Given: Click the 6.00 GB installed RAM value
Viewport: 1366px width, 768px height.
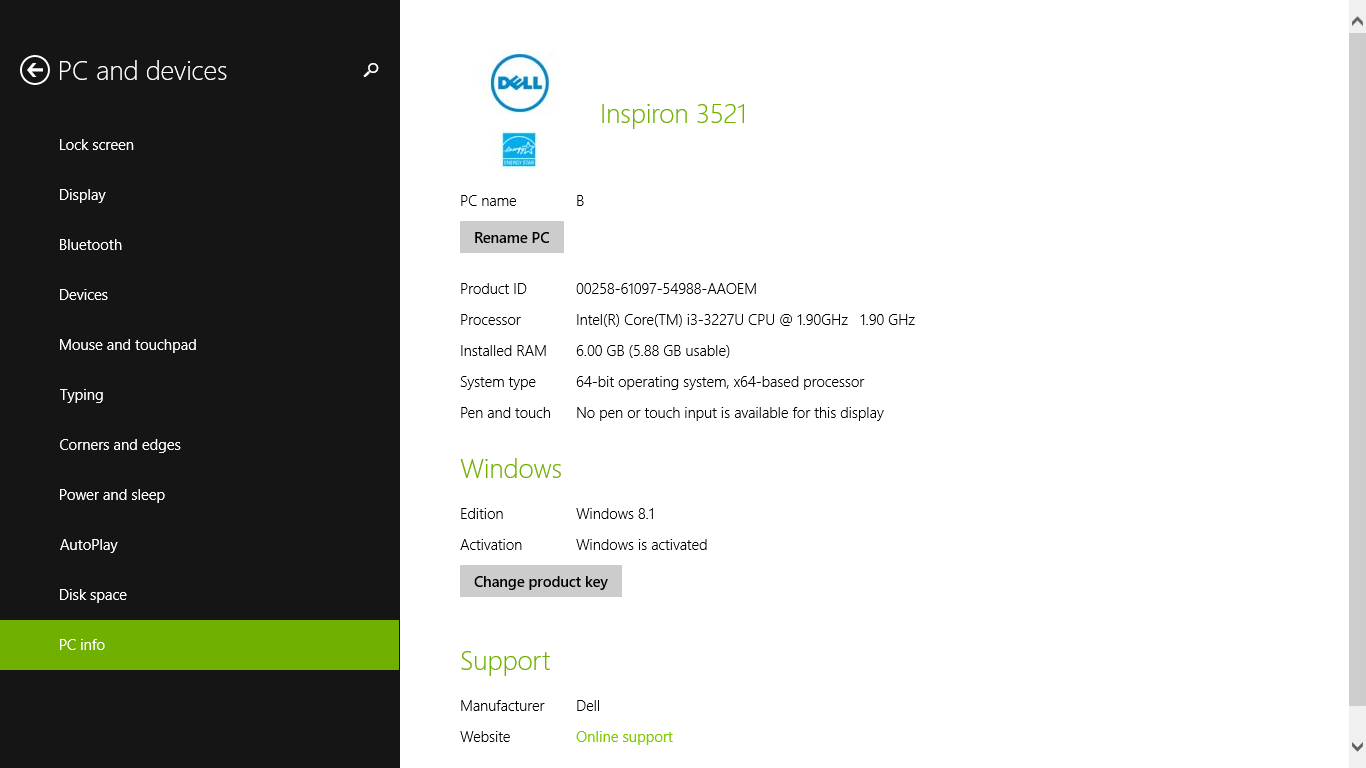Looking at the screenshot, I should point(653,351).
